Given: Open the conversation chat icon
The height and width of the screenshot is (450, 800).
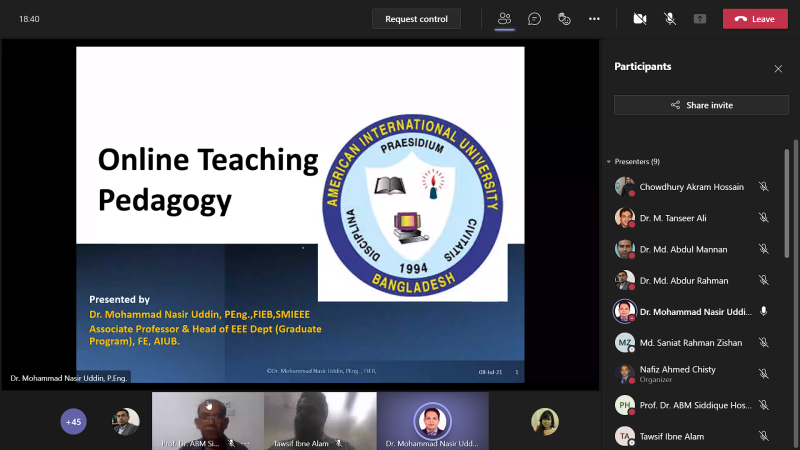Looking at the screenshot, I should pyautogui.click(x=534, y=19).
